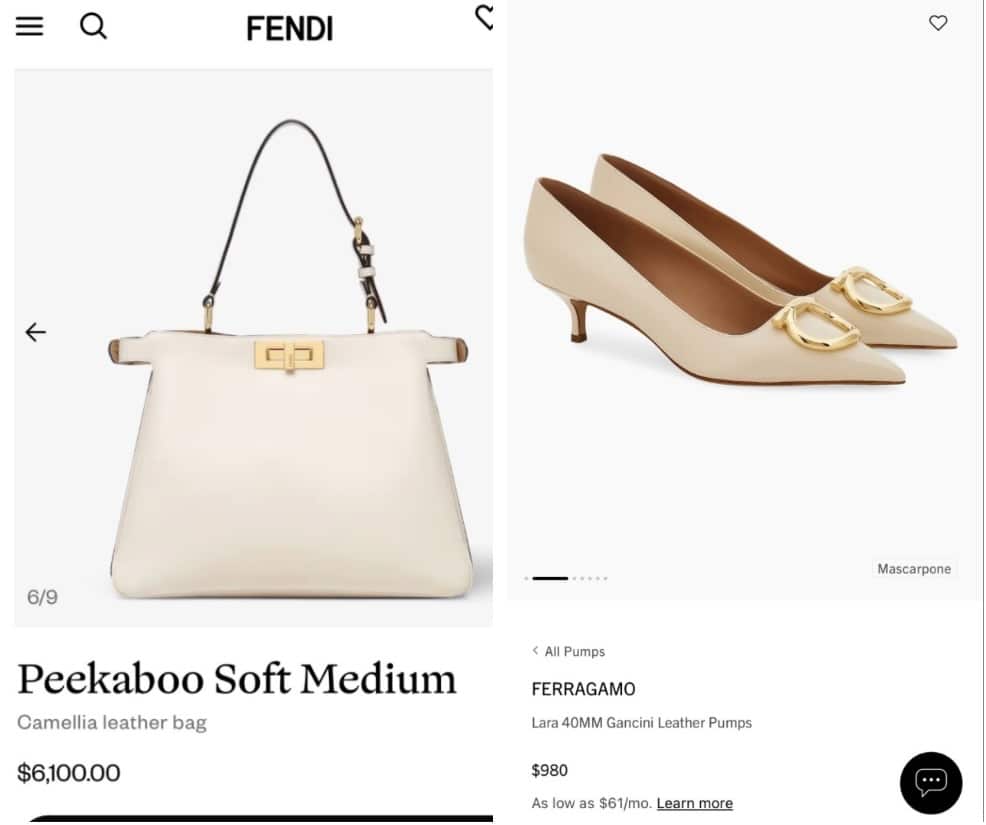Add the Fendi bag to wishlist
Screen dimensions: 986x825
485,17
